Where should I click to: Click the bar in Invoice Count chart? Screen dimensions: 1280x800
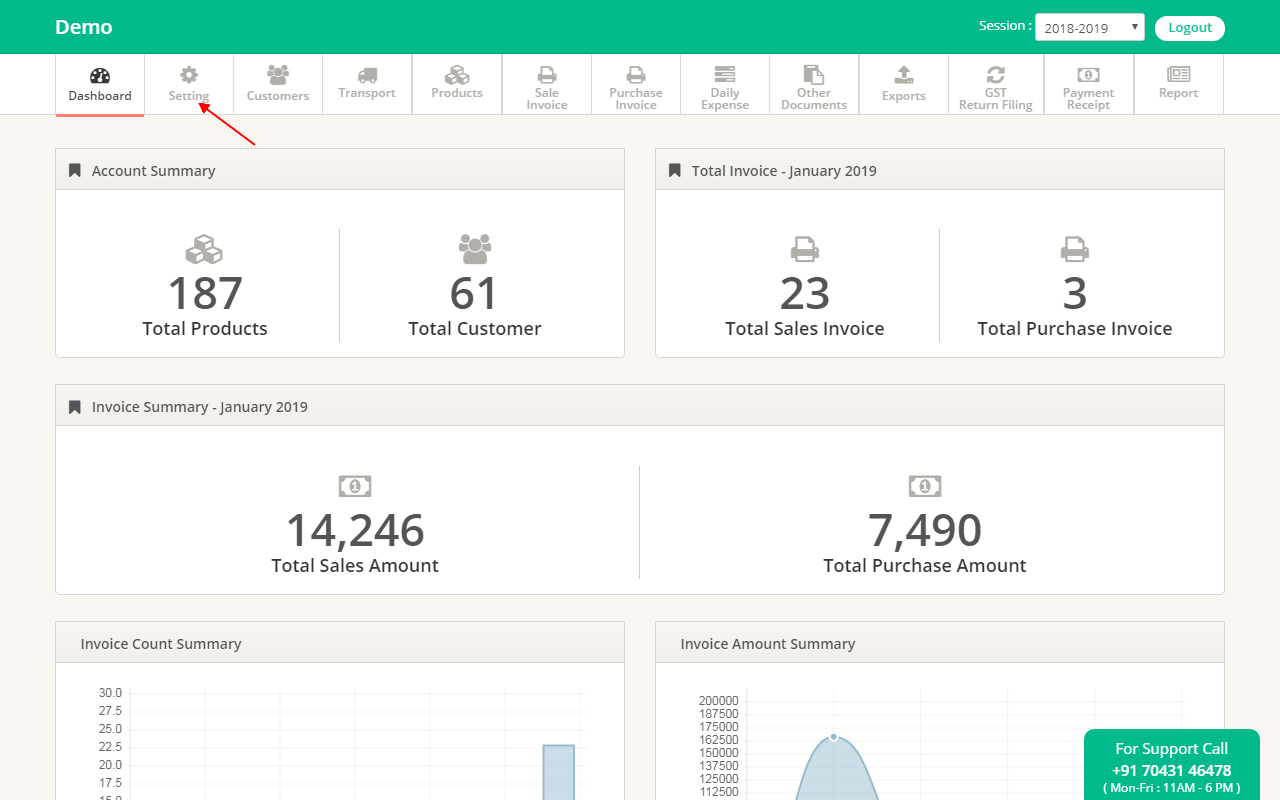559,772
